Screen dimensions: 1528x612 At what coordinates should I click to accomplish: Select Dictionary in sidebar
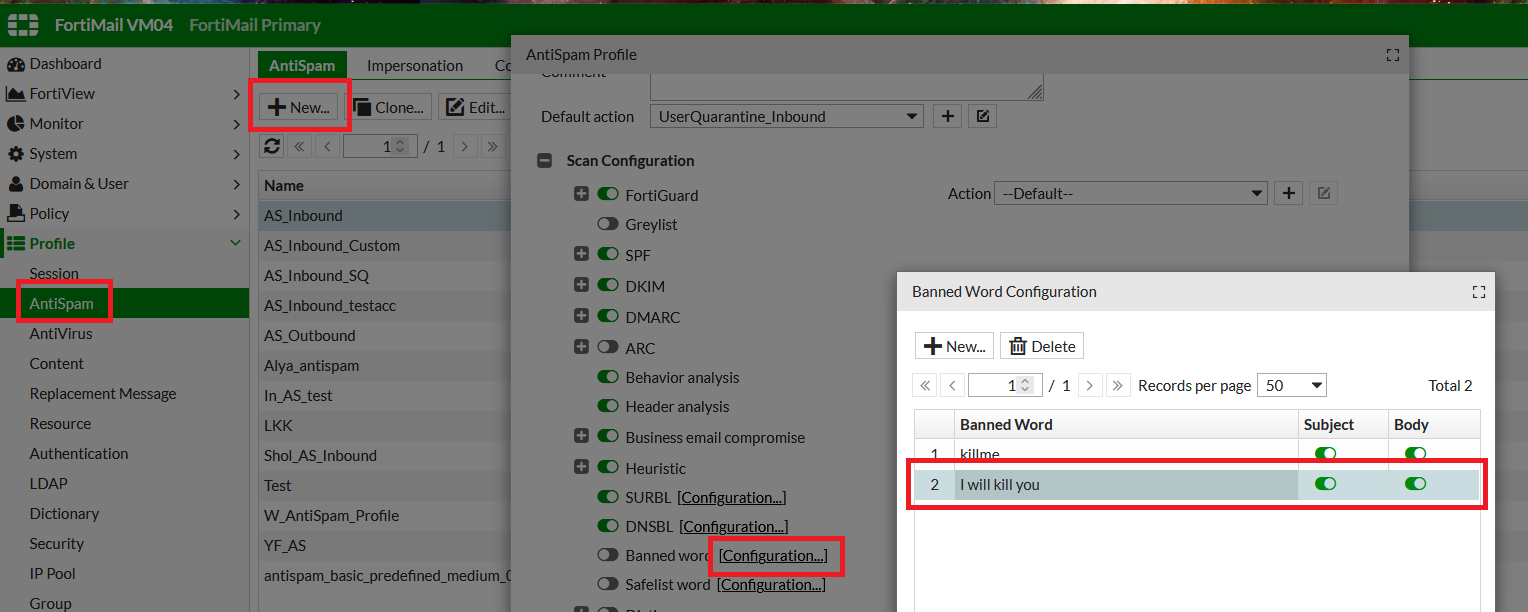64,514
